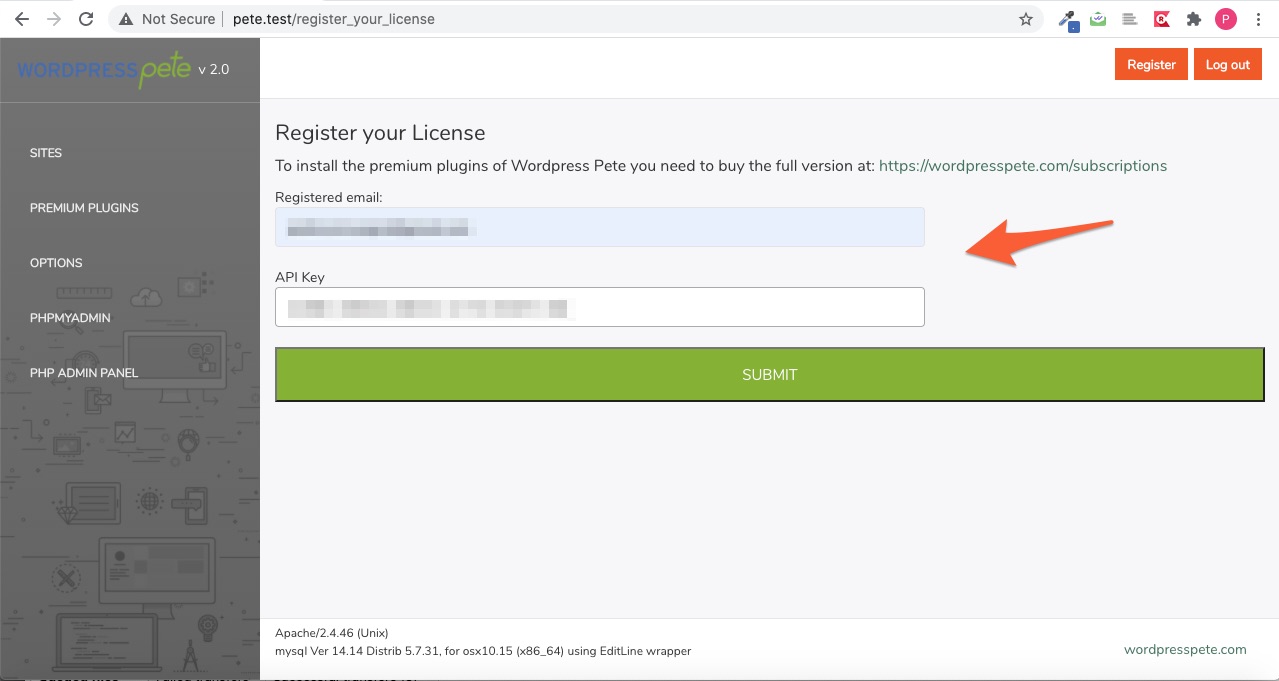Open PHP Admin Panel in the sidebar
Image resolution: width=1279 pixels, height=681 pixels.
point(84,373)
